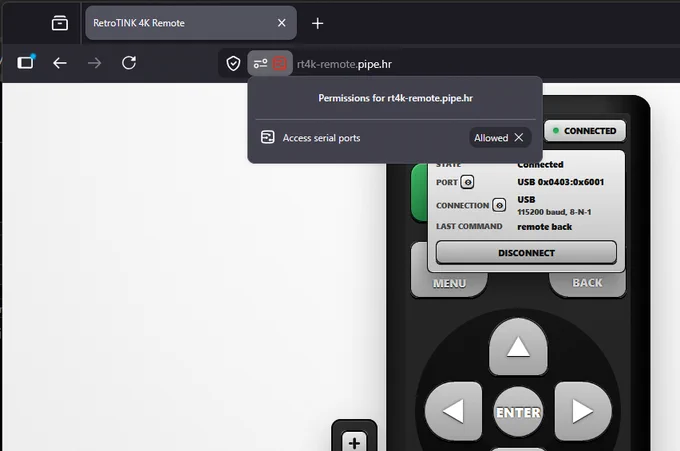Click the DISCONNECT button
Viewport: 680px width, 451px height.
coord(526,253)
